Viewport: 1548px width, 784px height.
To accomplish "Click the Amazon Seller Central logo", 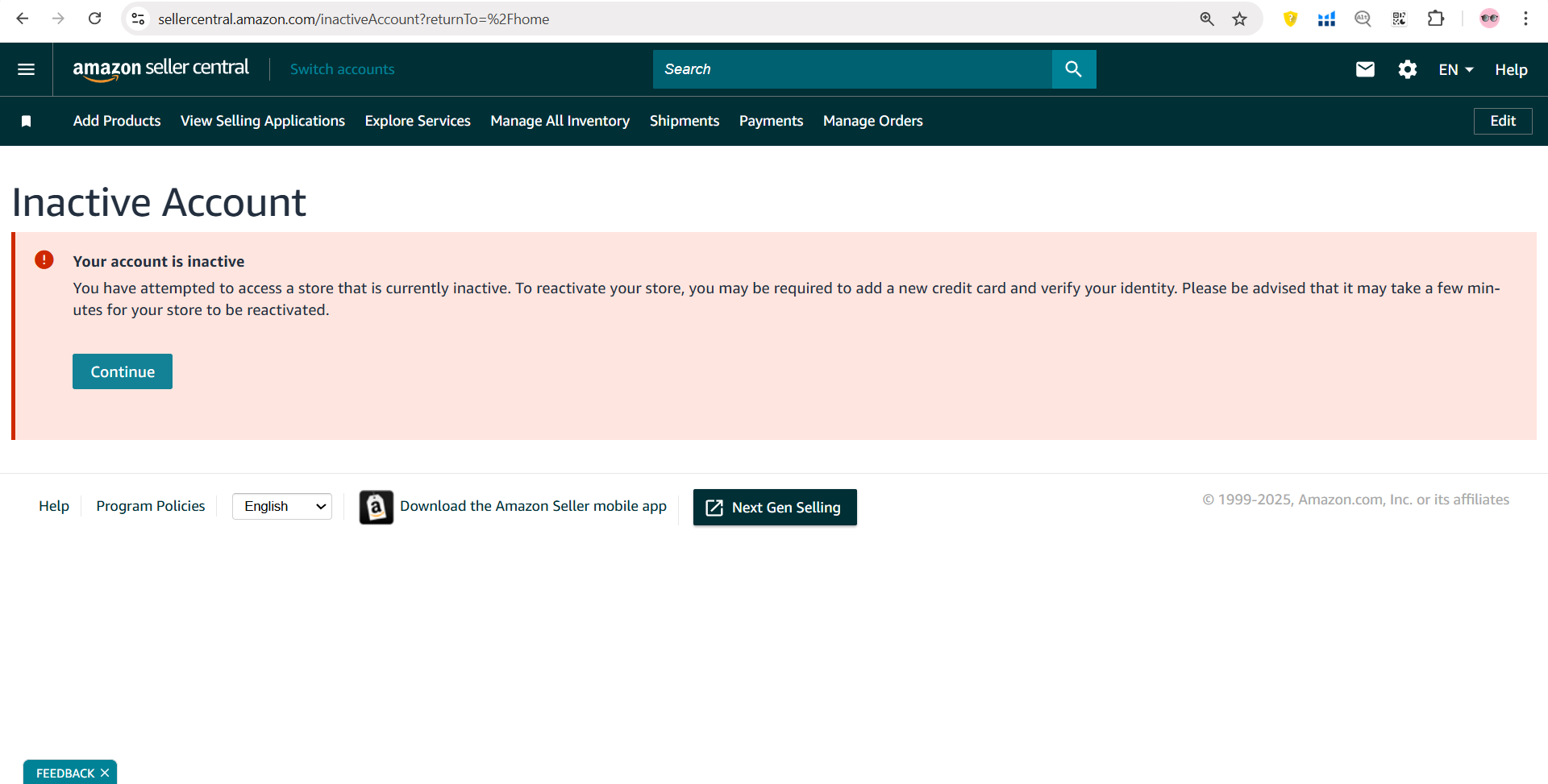I will [160, 69].
